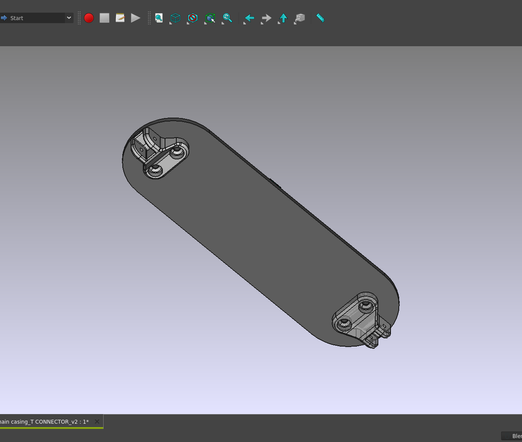This screenshot has width=522, height=442.
Task: Click the red prohibition circle toolbar icon
Action: 192,18
